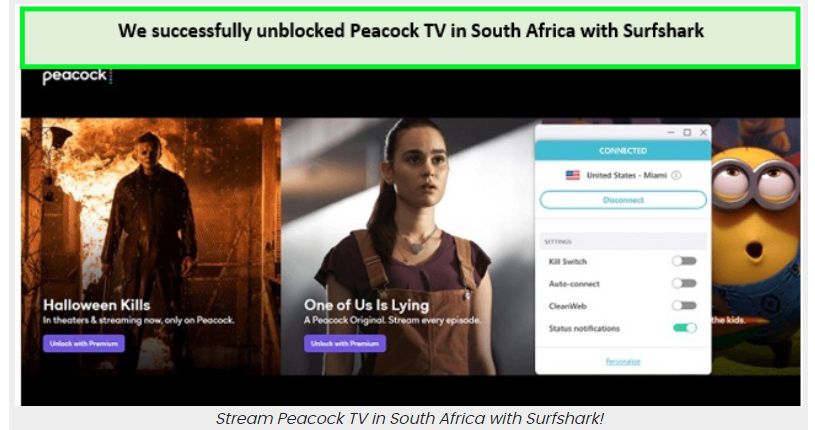Screen dimensions: 815x430
Task: Click the Peacock logo
Action: 77,76
